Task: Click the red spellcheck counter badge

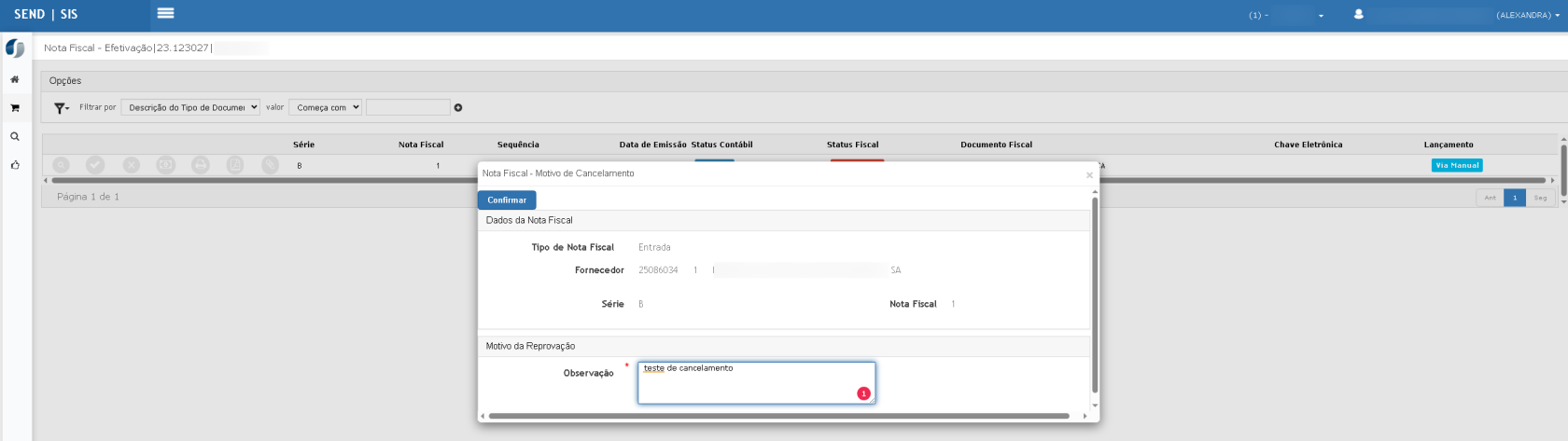Action: coord(863,393)
